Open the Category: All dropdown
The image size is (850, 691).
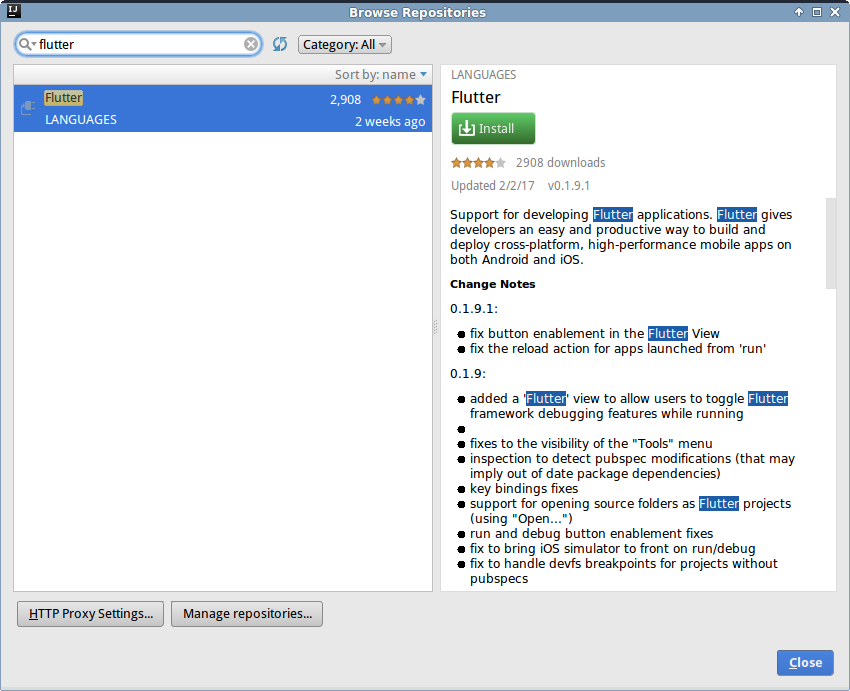coord(345,44)
